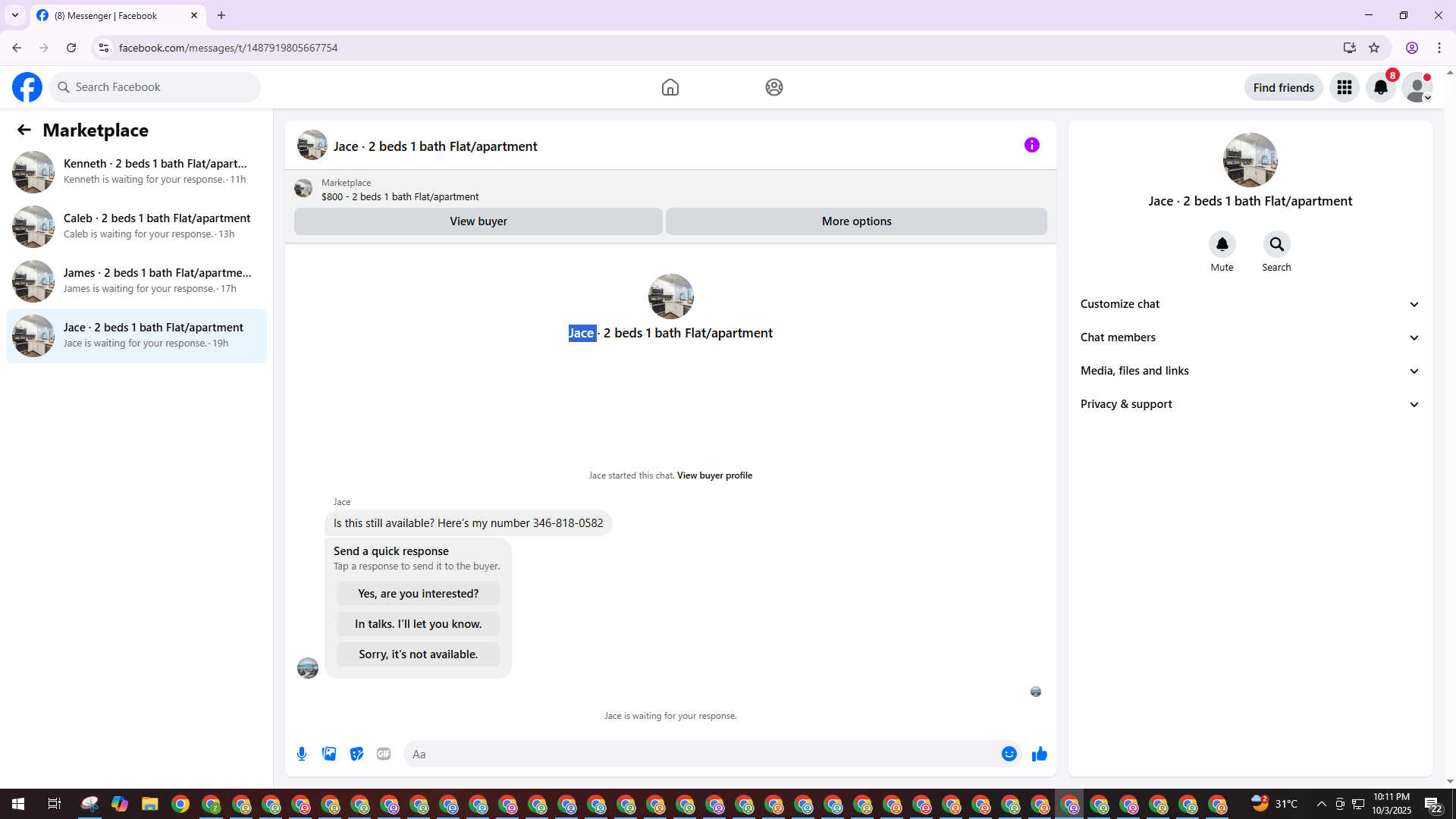Open Kenneth's apartment conversation
This screenshot has height=819, width=1456.
(x=136, y=171)
